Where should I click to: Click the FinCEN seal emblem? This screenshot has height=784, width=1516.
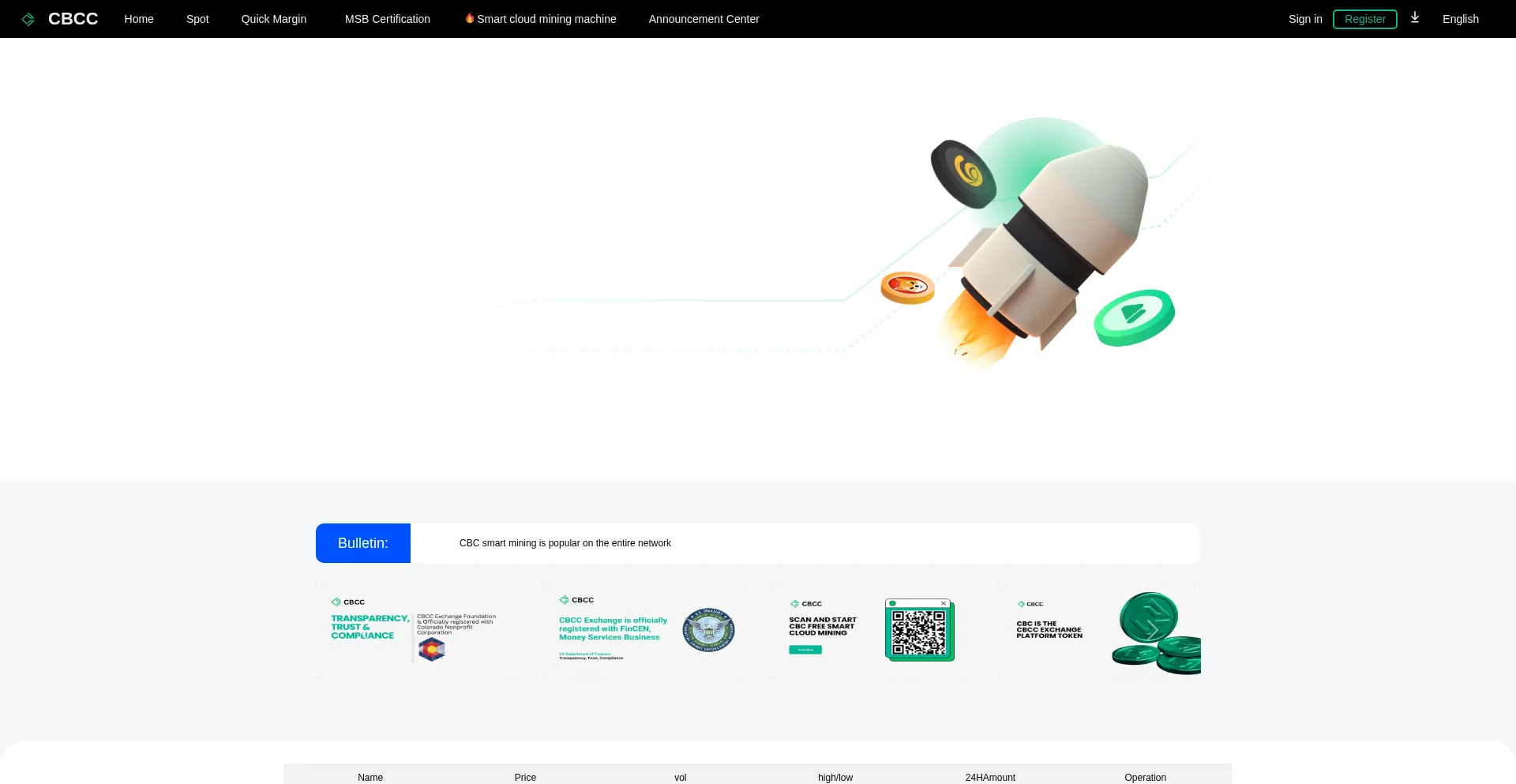click(709, 630)
